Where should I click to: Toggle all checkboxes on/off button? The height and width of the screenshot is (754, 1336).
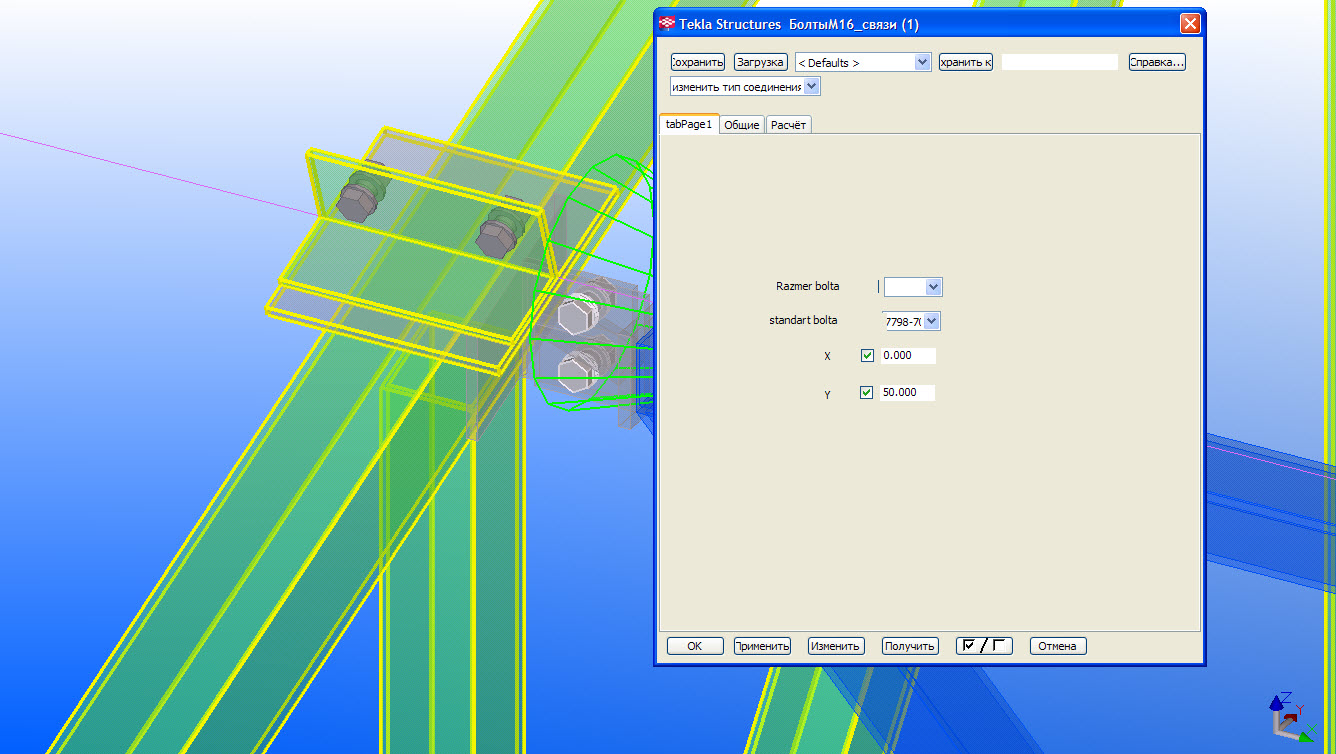tap(984, 646)
